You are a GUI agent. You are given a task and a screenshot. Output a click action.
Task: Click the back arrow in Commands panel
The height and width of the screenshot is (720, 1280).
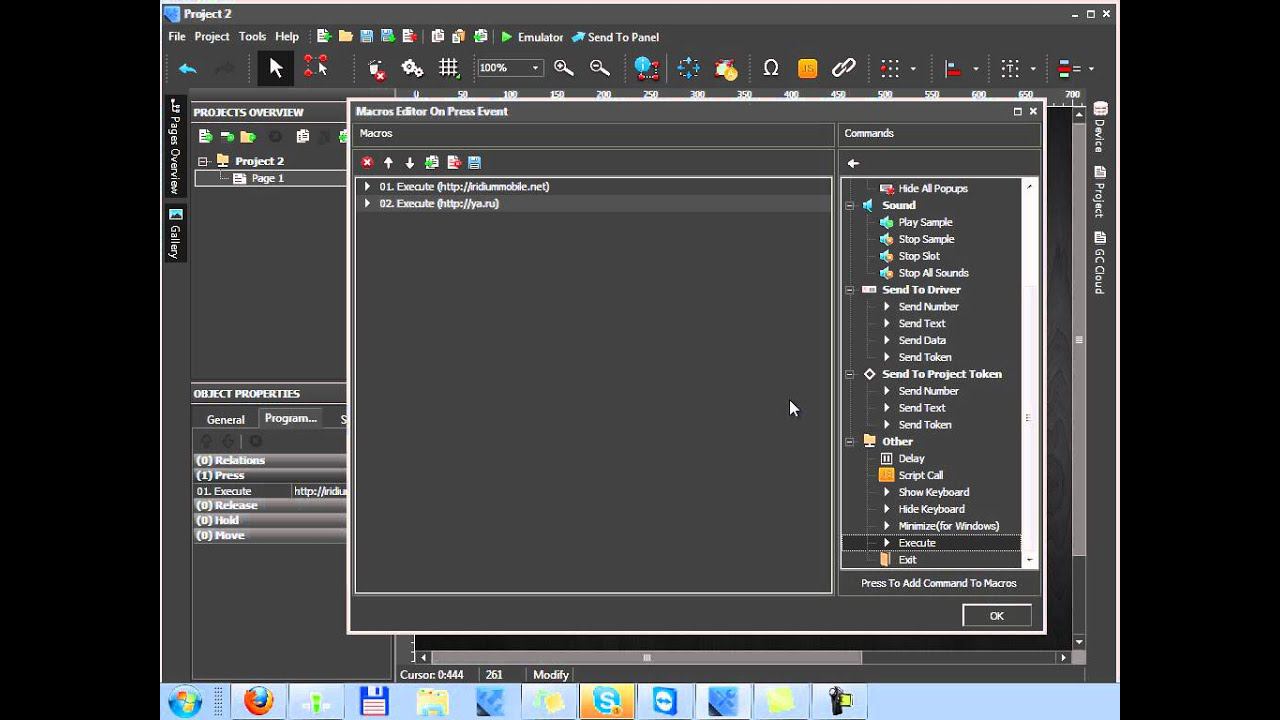click(853, 163)
